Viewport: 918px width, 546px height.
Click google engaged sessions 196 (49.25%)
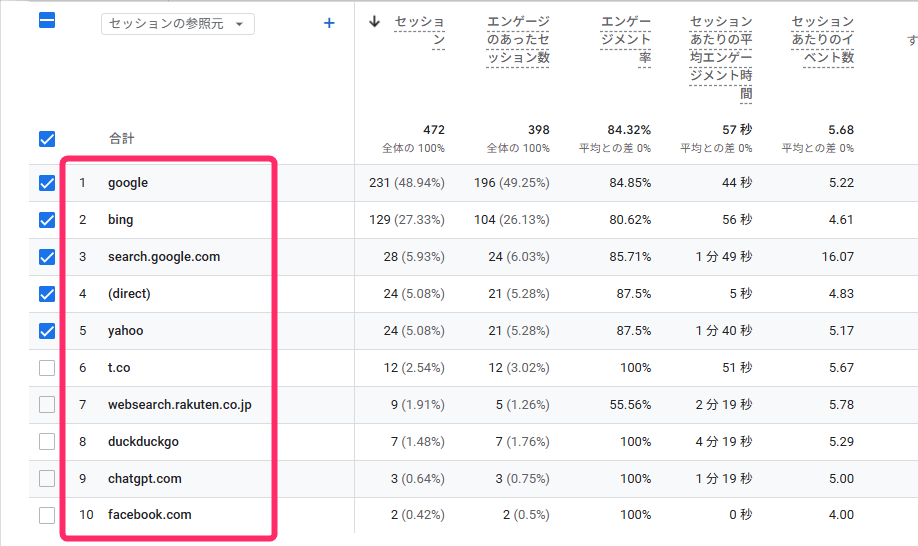[x=512, y=183]
